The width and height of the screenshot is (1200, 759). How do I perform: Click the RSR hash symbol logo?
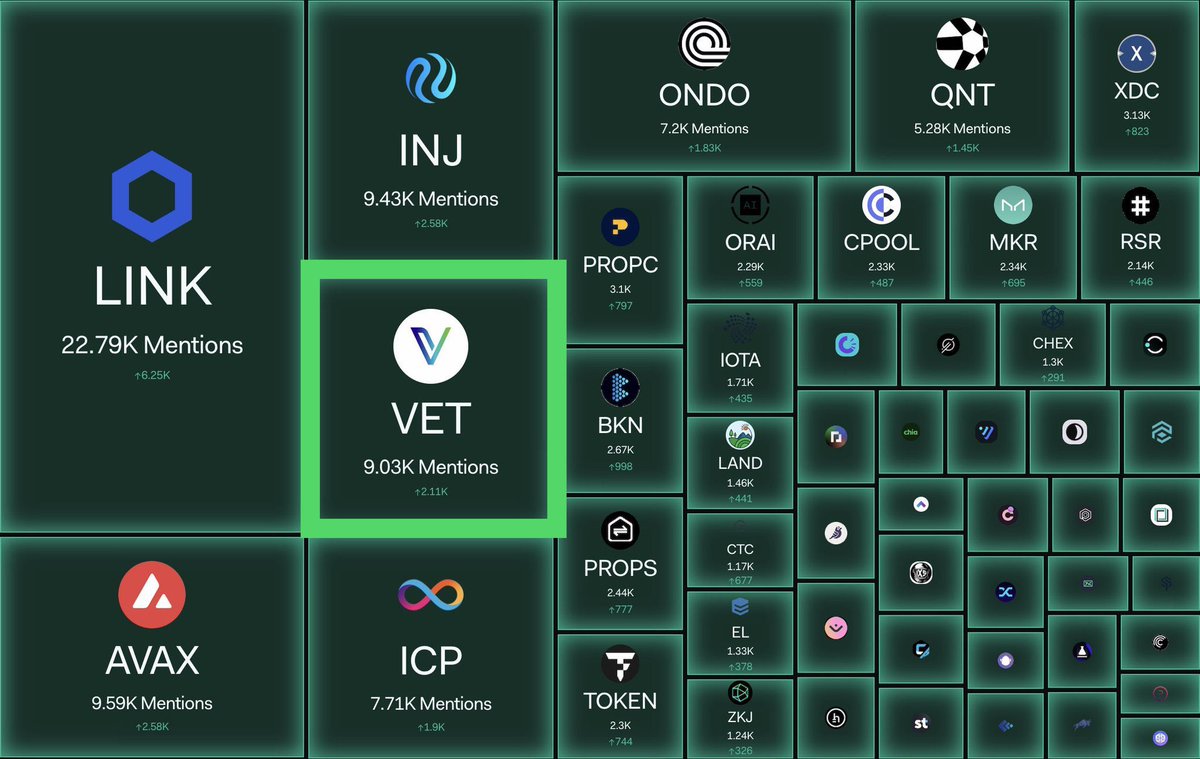[1140, 205]
